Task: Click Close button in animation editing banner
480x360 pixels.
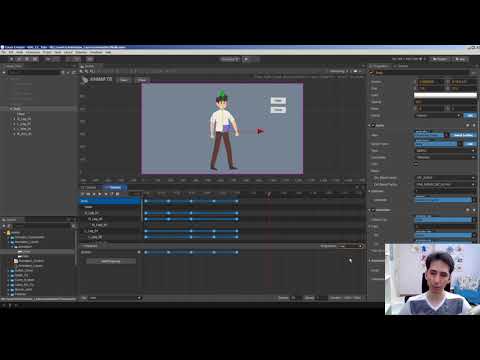Action: tap(141, 80)
